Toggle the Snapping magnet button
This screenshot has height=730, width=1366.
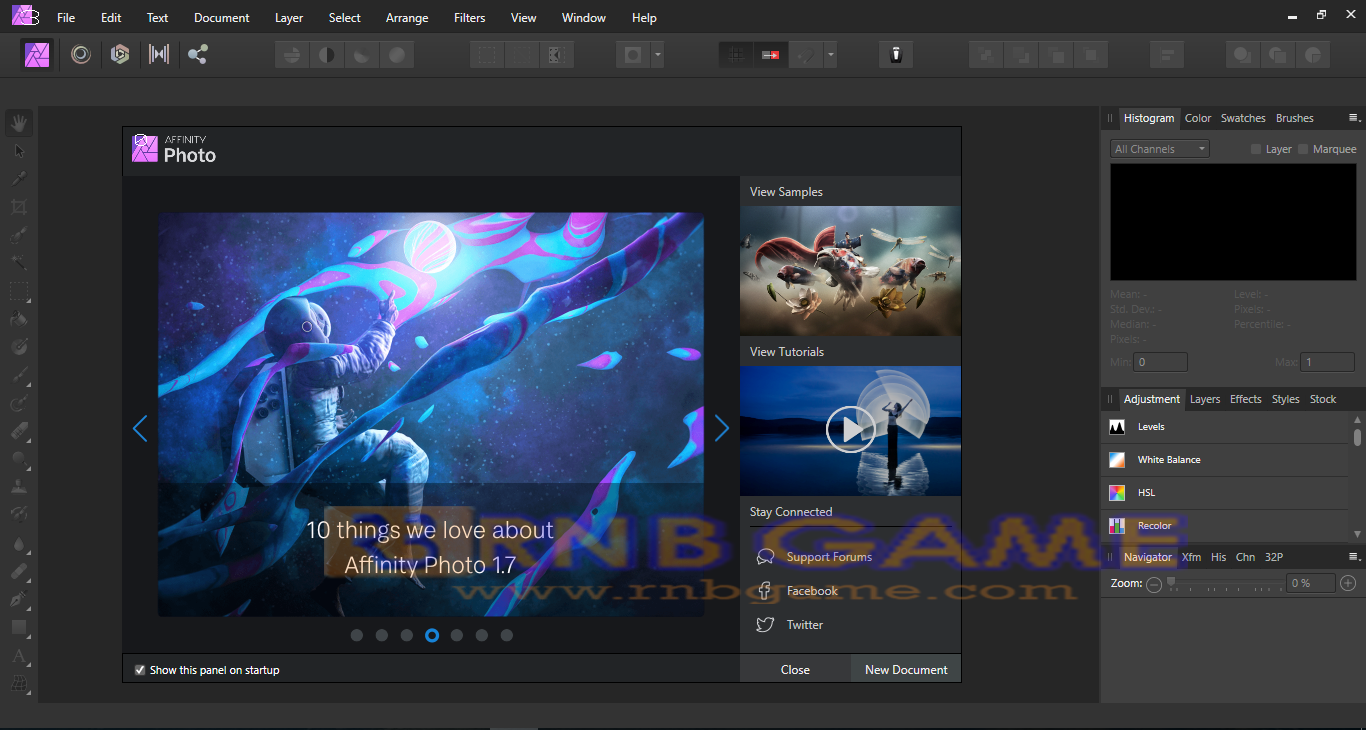[x=804, y=54]
